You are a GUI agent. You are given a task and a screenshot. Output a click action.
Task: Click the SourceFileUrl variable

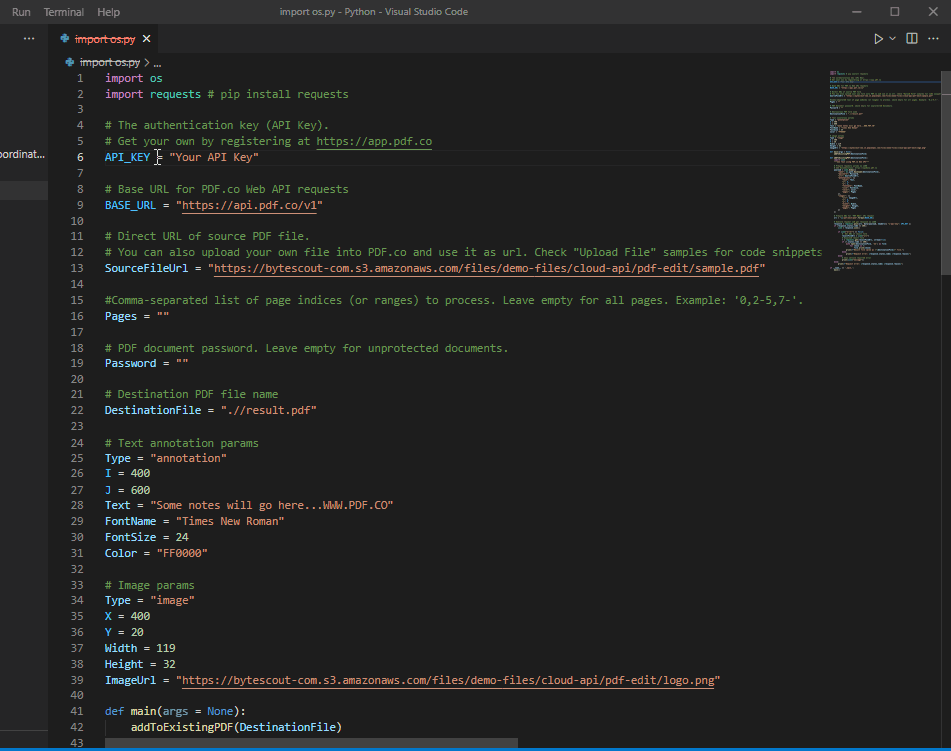tap(146, 268)
